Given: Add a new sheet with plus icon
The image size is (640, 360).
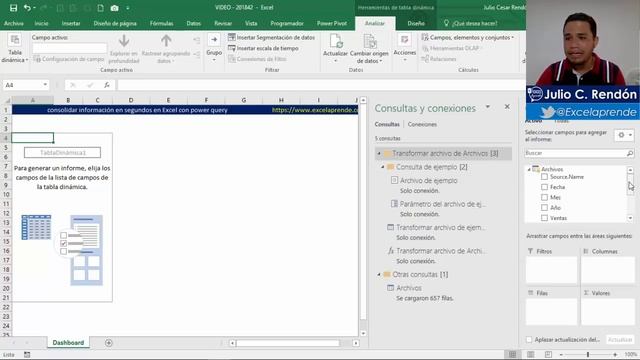Looking at the screenshot, I should pos(109,343).
